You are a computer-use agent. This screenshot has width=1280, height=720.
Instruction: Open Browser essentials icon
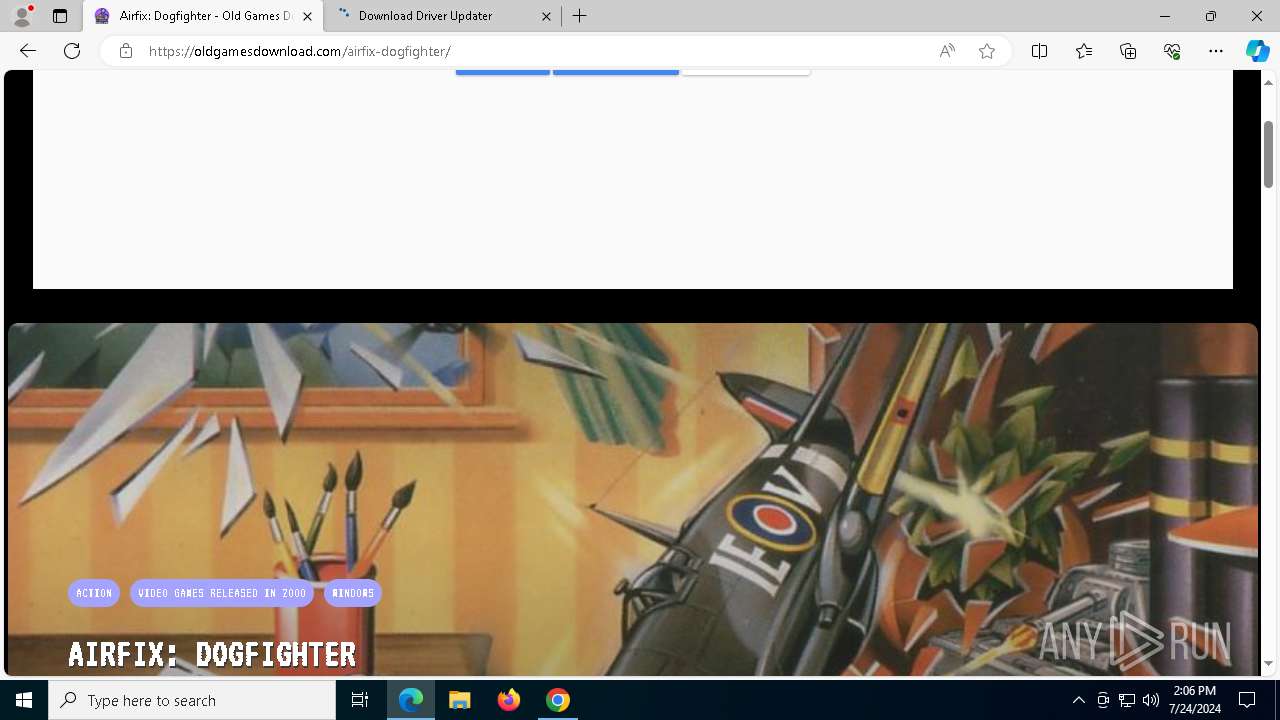point(1172,51)
